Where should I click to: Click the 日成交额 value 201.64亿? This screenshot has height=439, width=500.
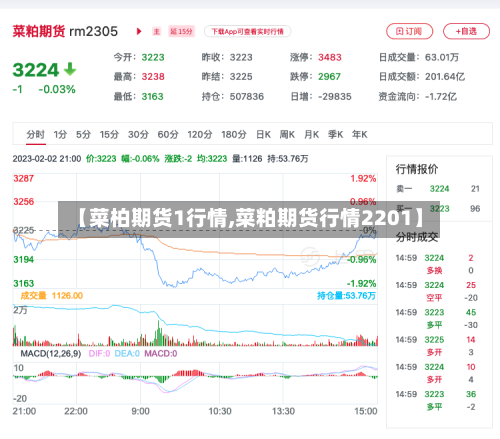tap(445, 77)
